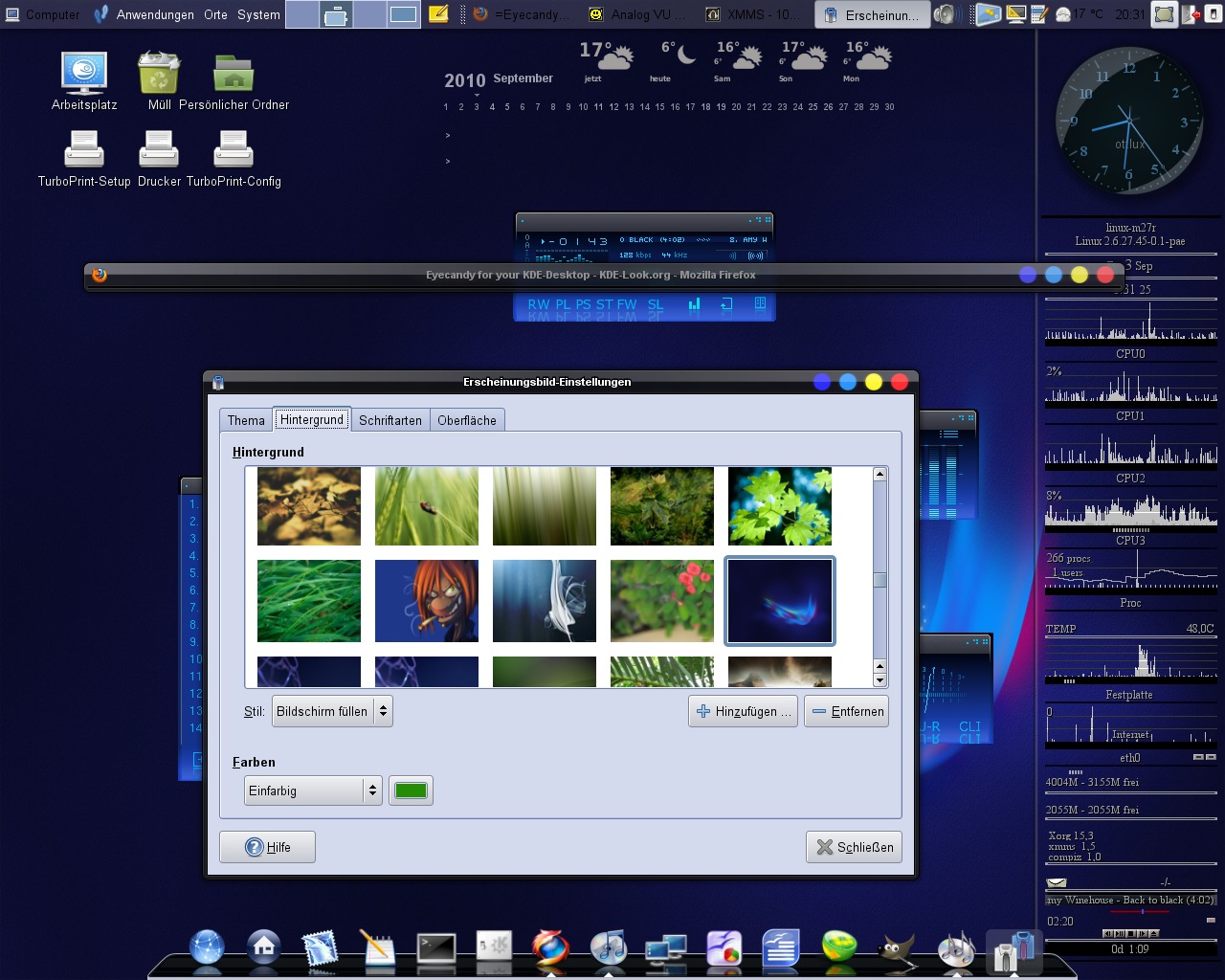Select the ladybug on grass wallpaper
Screen dimensions: 1225x980
point(427,506)
